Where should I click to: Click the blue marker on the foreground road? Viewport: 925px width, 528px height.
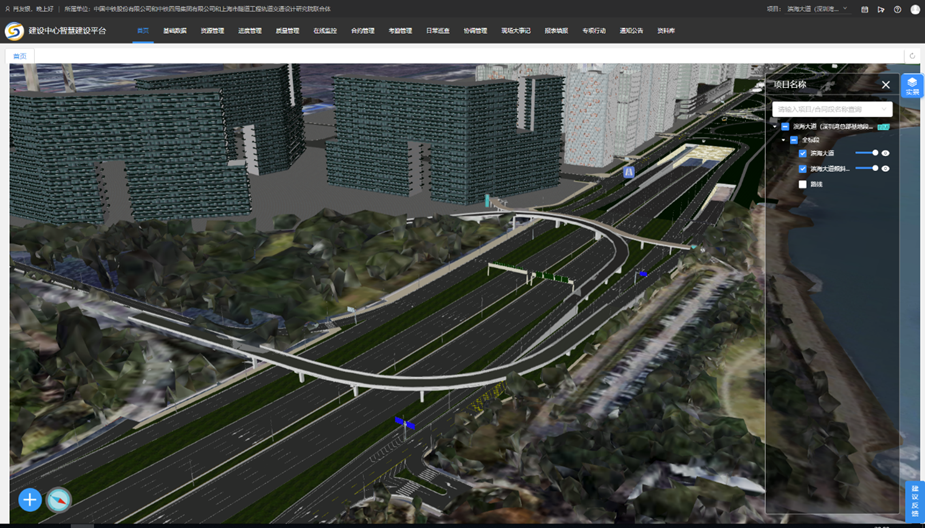coord(405,422)
